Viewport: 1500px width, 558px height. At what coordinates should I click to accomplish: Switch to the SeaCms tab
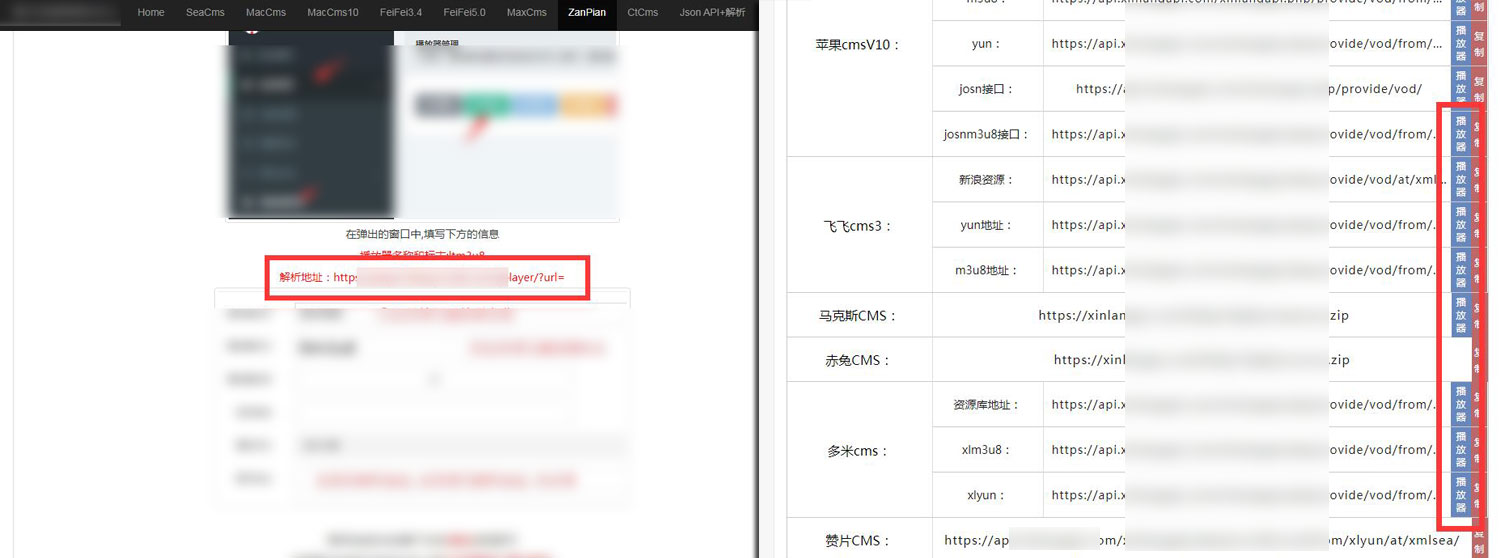click(205, 13)
